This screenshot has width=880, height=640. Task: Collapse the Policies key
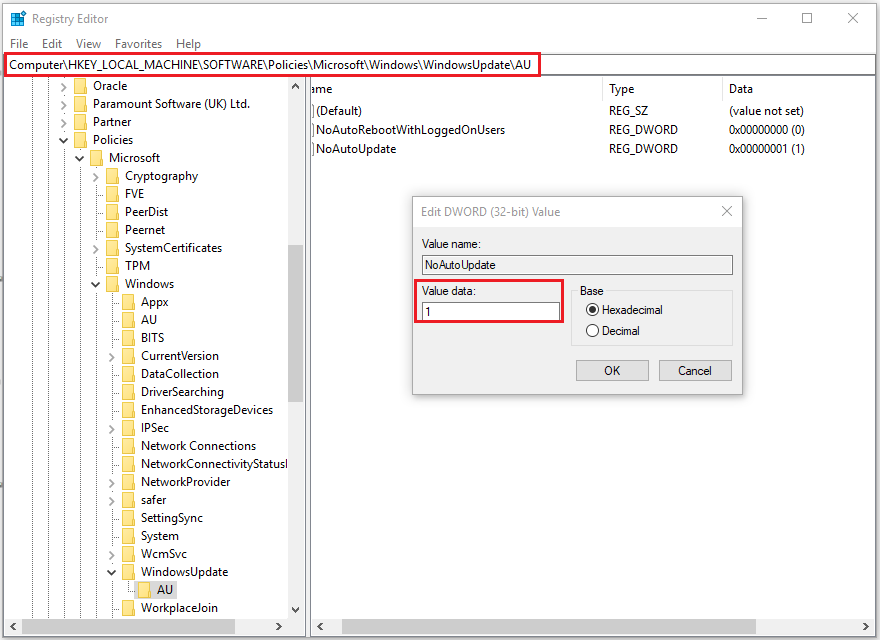click(x=63, y=140)
